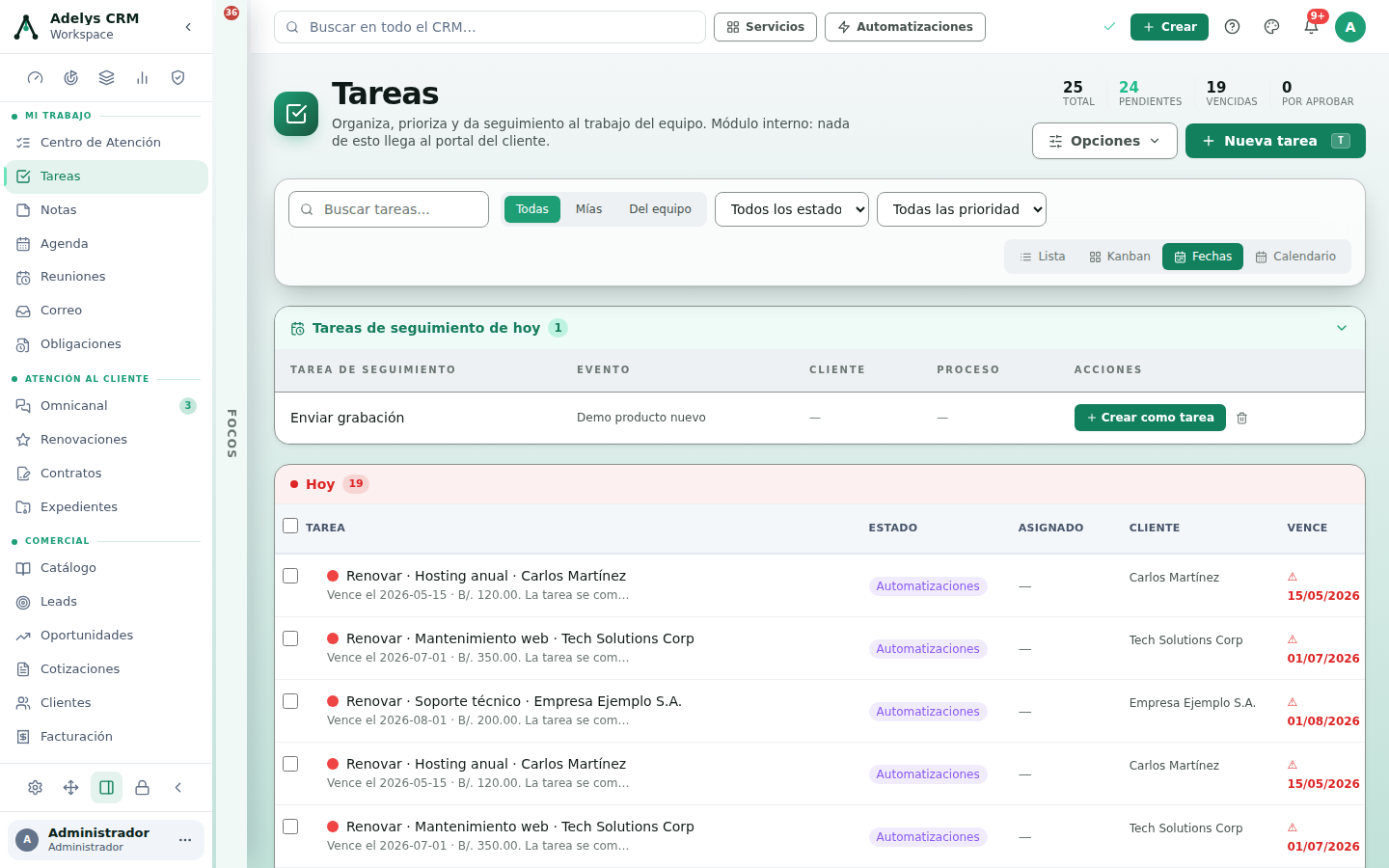This screenshot has width=1389, height=868.
Task: Collapse Tareas de seguimiento de hoy section
Action: pos(1342,328)
